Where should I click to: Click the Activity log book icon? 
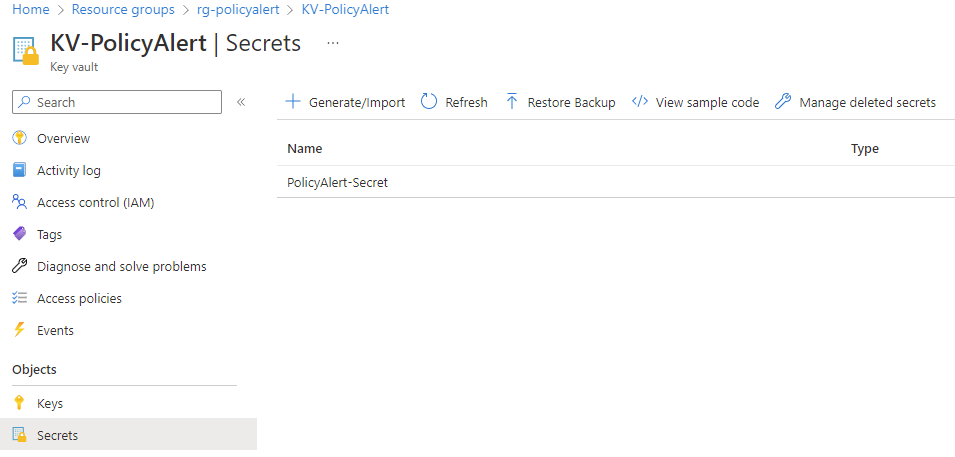(19, 170)
